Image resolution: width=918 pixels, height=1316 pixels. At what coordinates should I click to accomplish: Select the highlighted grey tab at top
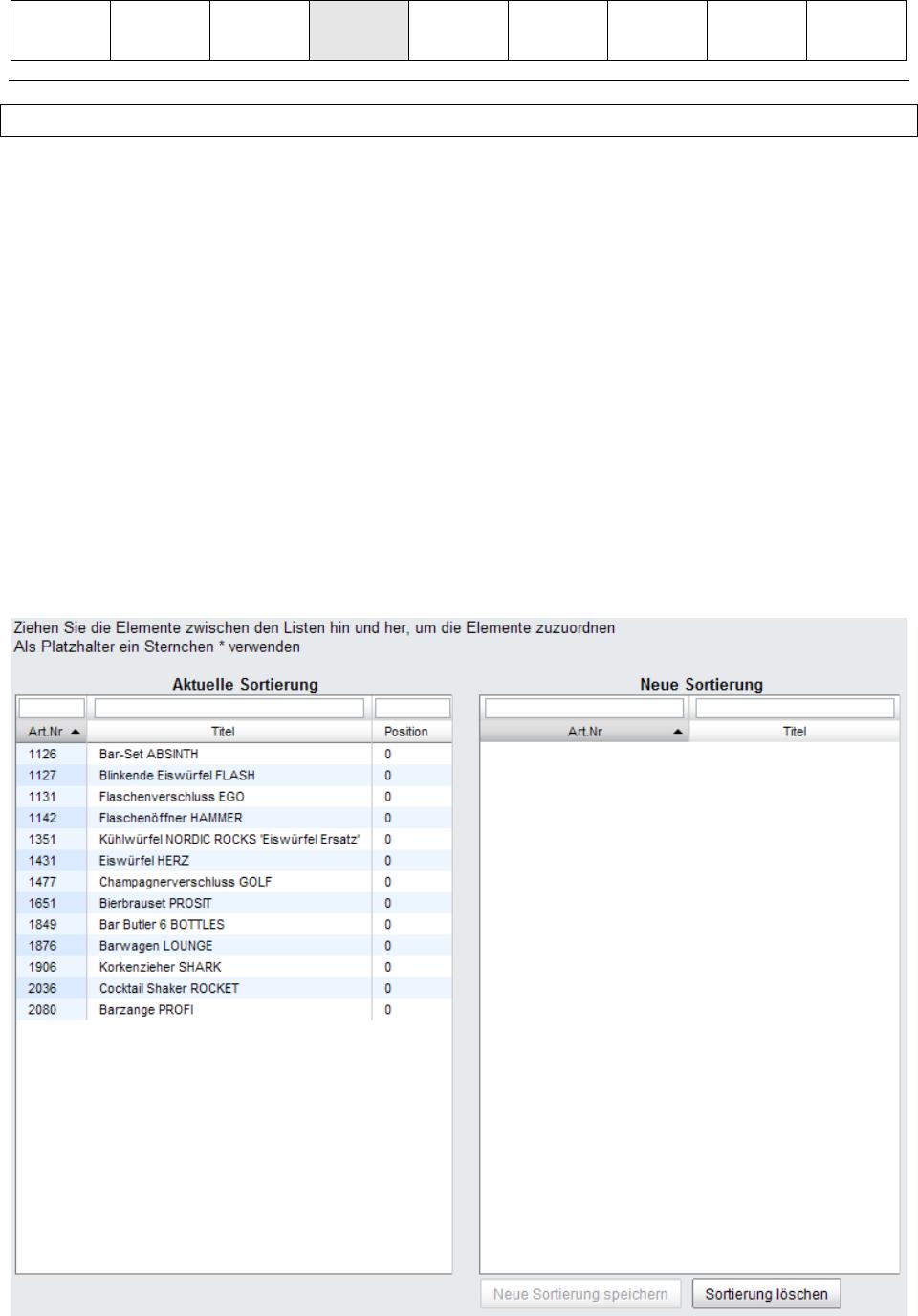[359, 31]
